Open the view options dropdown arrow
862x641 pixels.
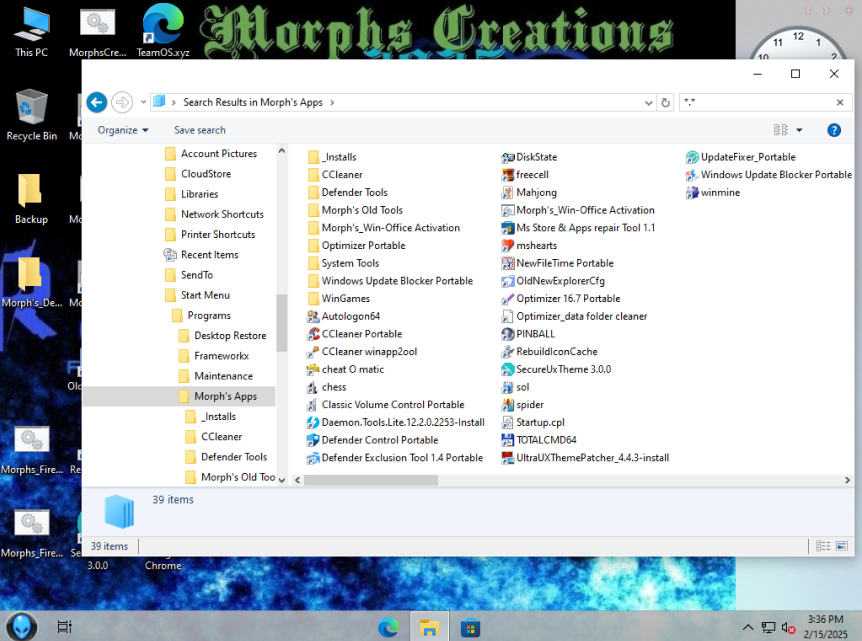799,130
